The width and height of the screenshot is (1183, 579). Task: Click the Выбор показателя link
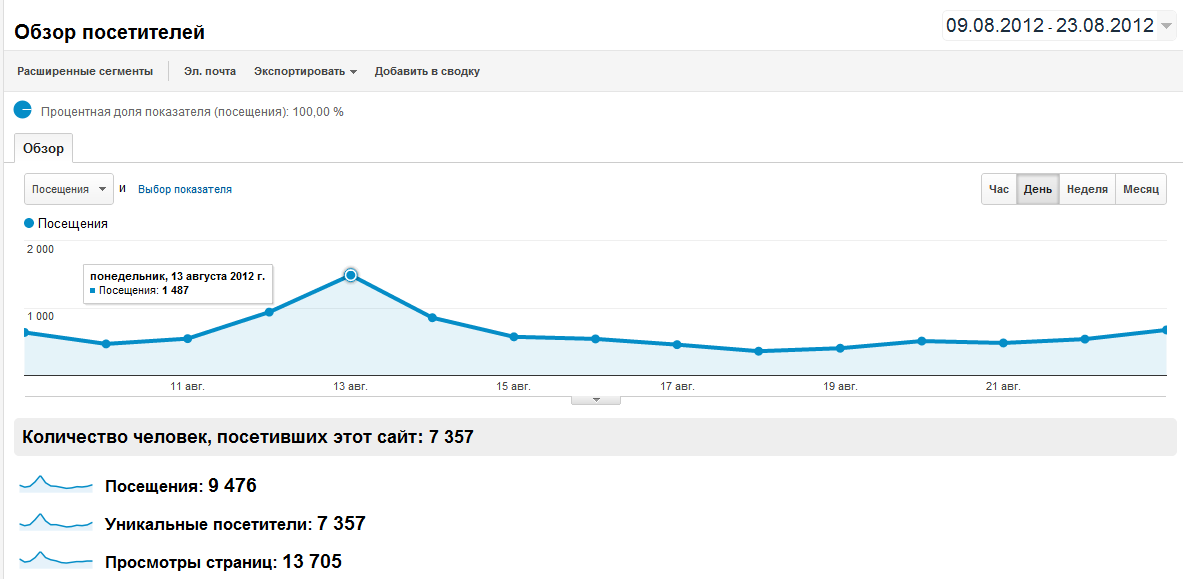(185, 189)
